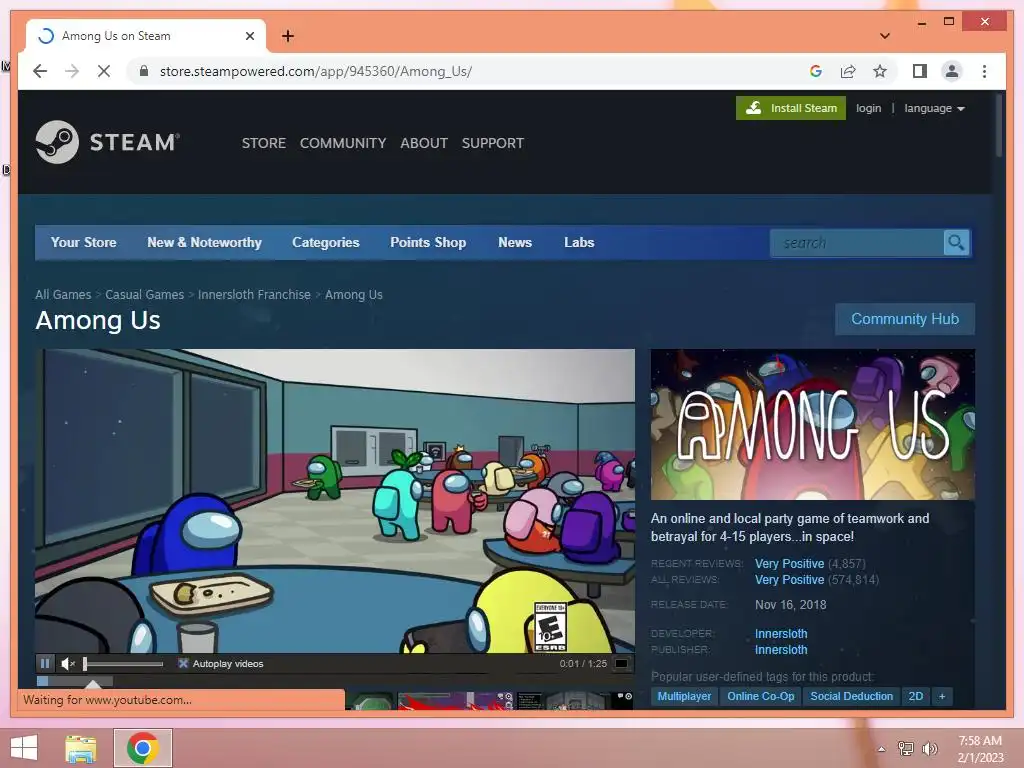Click the page vertical scrollbar
This screenshot has width=1024, height=768.
click(x=999, y=125)
